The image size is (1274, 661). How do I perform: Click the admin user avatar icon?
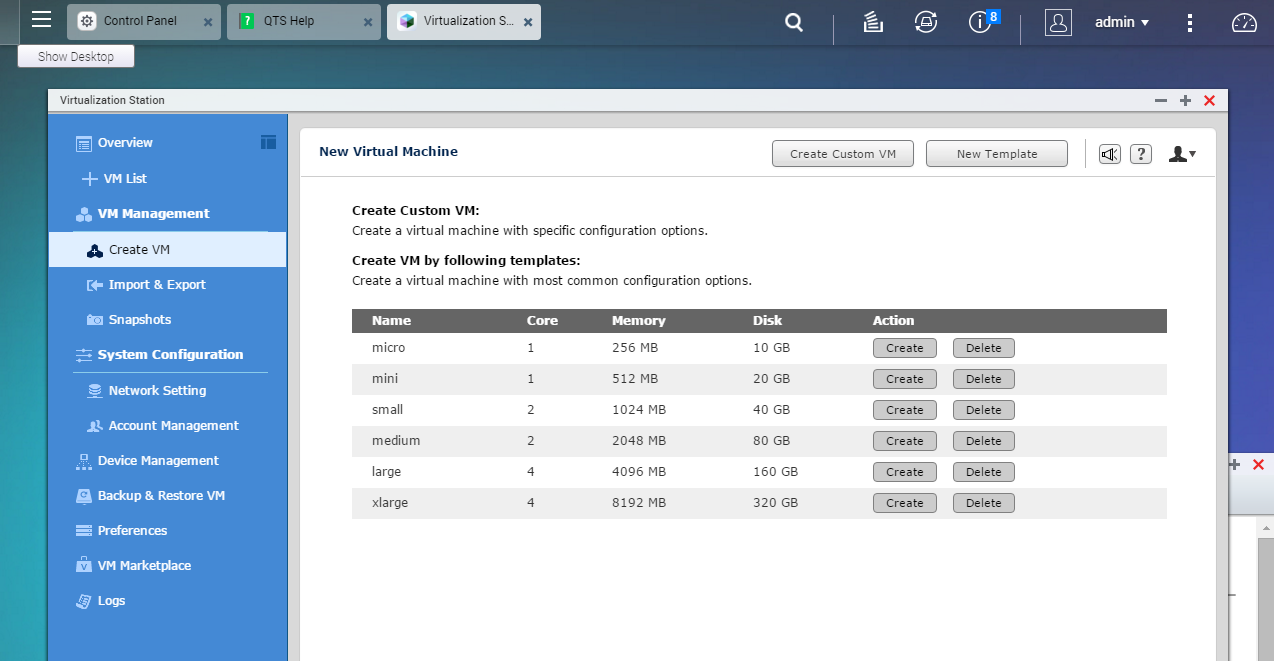point(1058,22)
